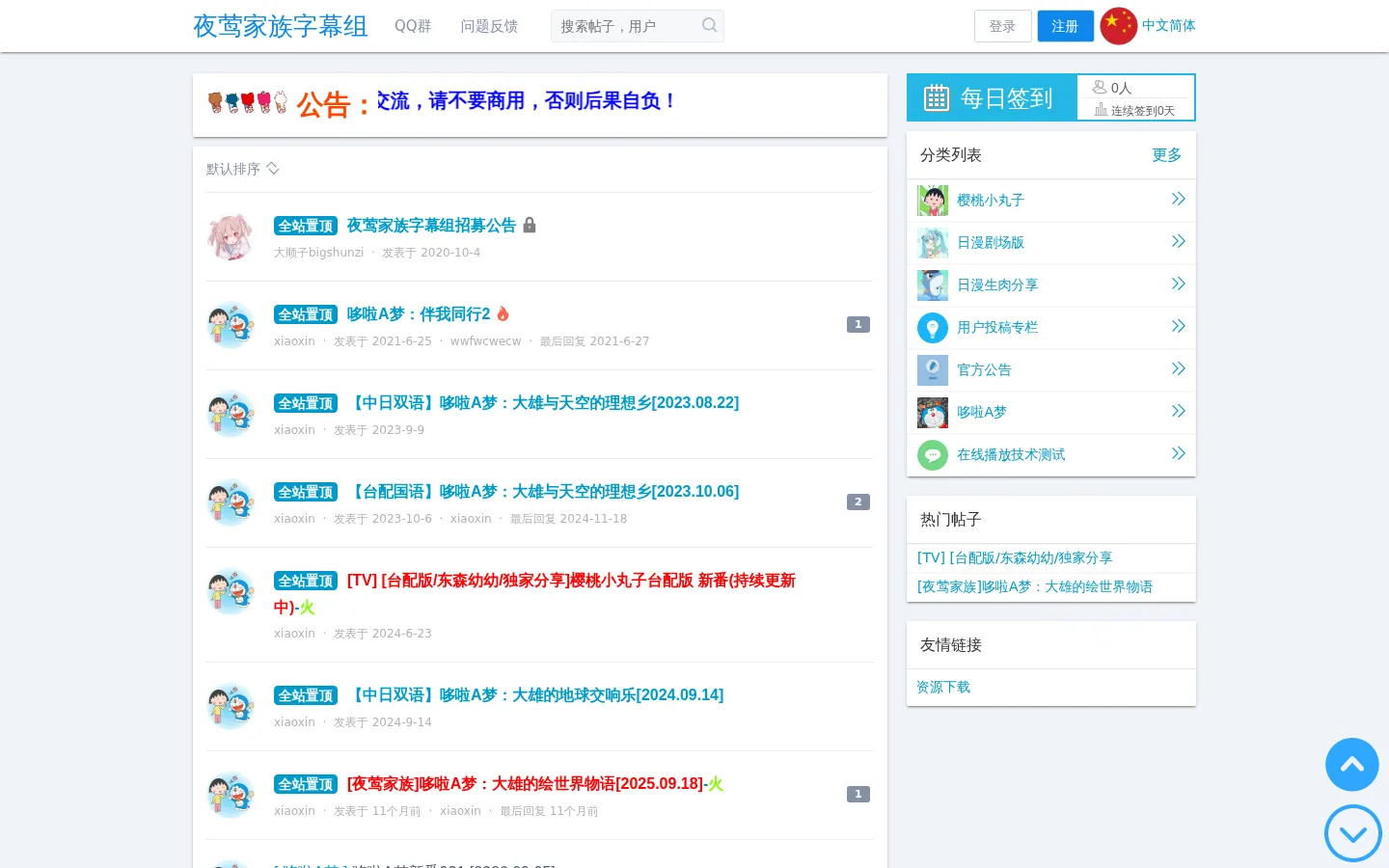Image resolution: width=1389 pixels, height=868 pixels.
Task: Open the 夜莺家族字幕组招募公告 post
Action: 431,226
